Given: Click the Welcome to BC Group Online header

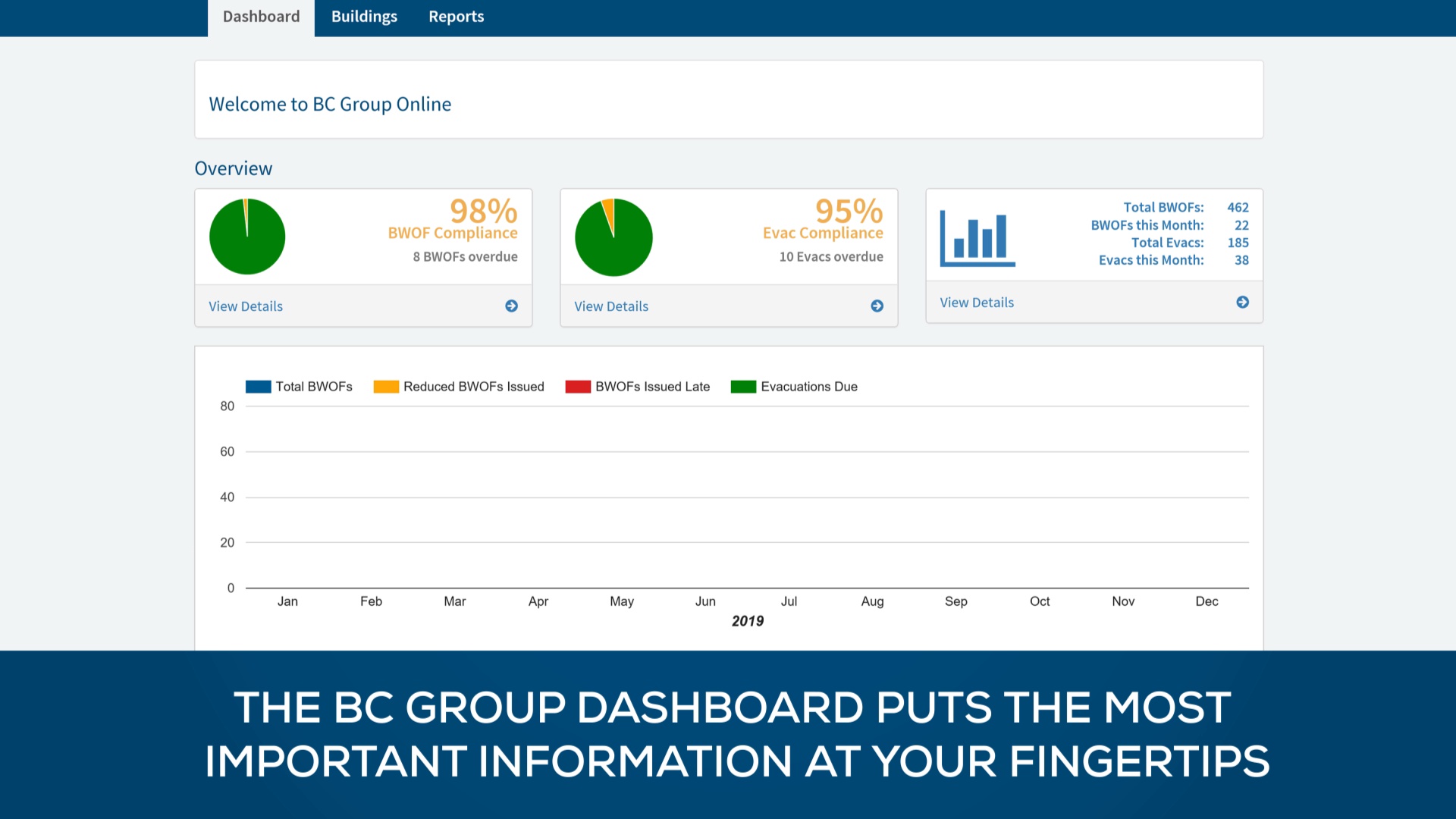Looking at the screenshot, I should pyautogui.click(x=329, y=103).
